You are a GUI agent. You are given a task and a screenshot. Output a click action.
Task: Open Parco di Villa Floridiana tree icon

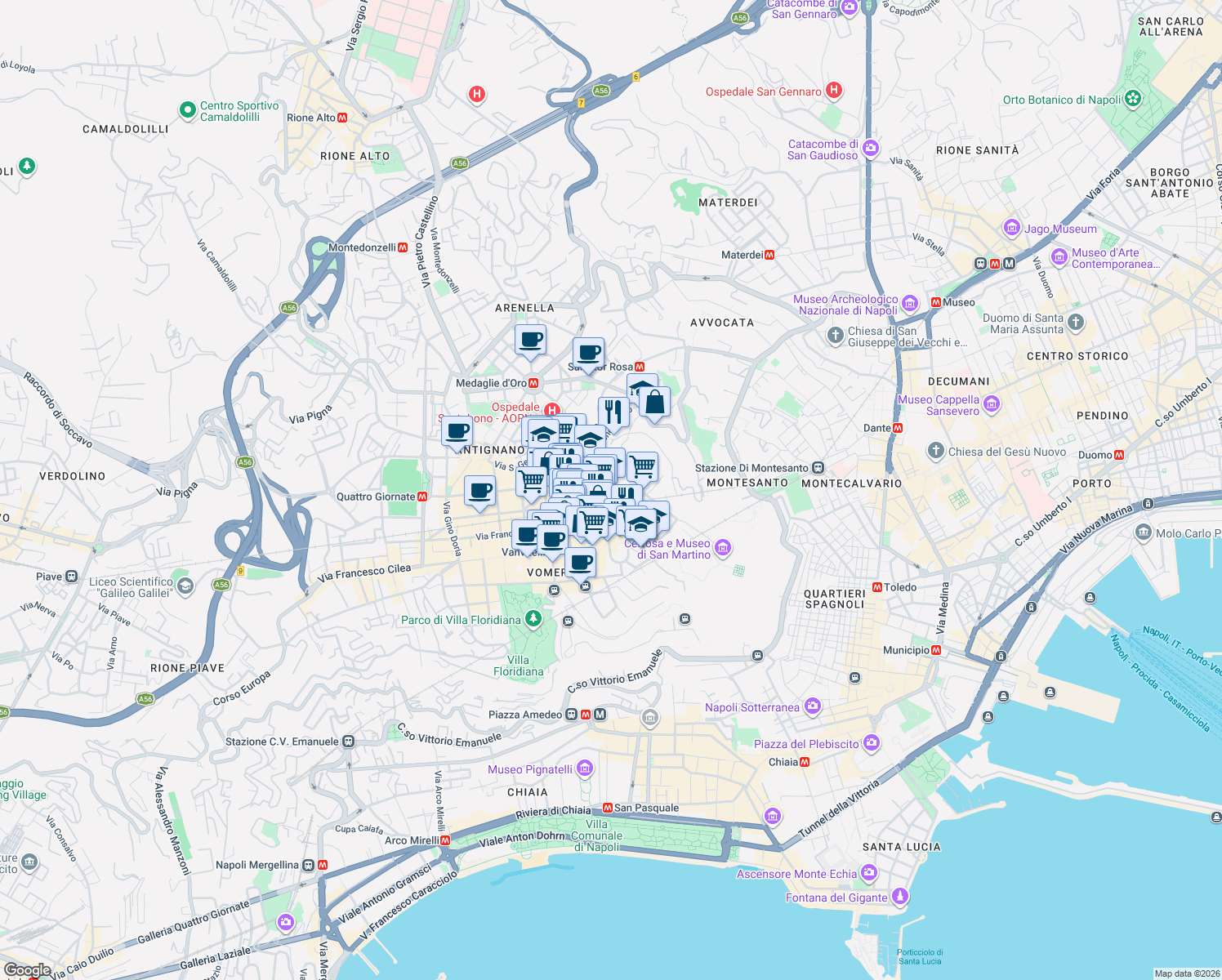(x=533, y=619)
